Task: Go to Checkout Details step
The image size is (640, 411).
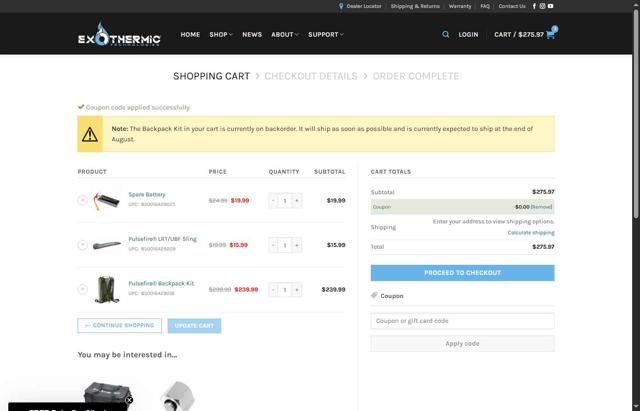Action: pos(311,76)
